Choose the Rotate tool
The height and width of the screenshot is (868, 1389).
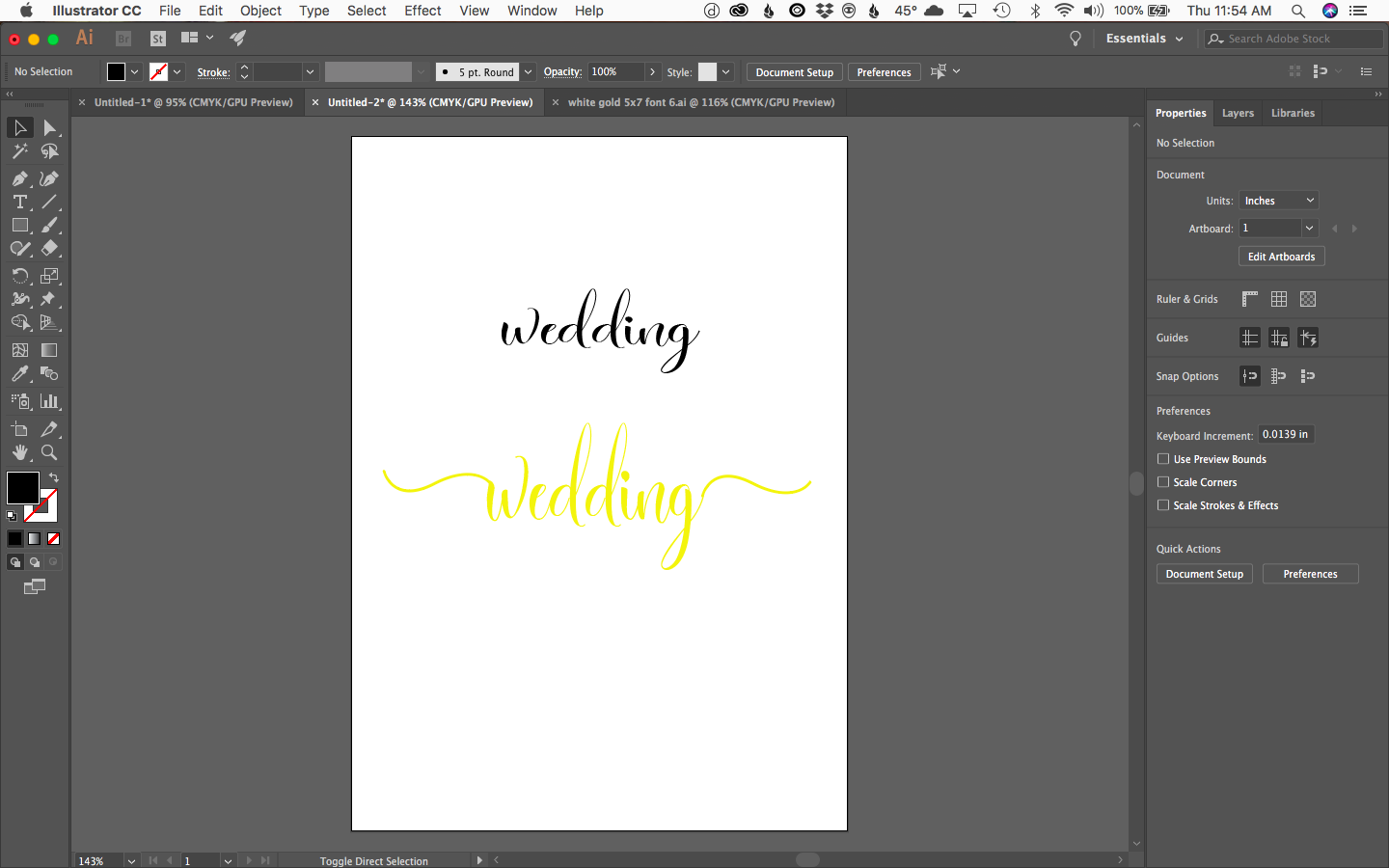(20, 276)
